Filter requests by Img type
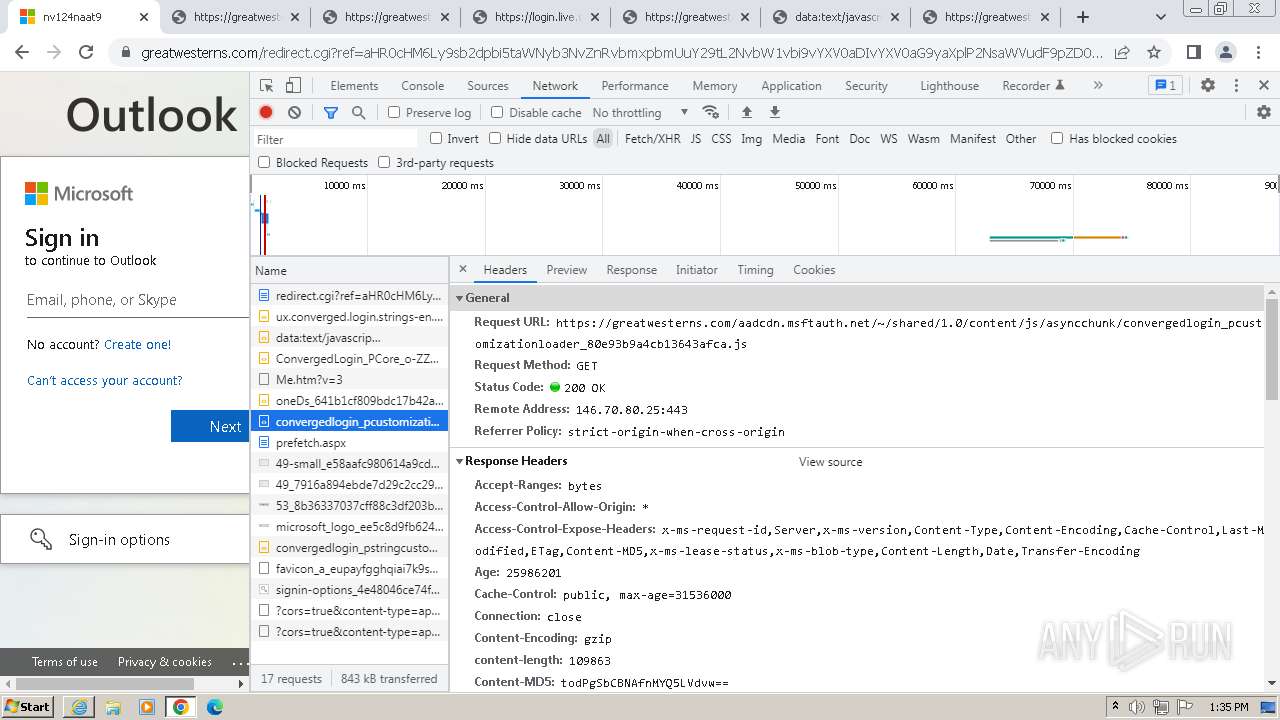This screenshot has height=720, width=1280. pos(752,139)
